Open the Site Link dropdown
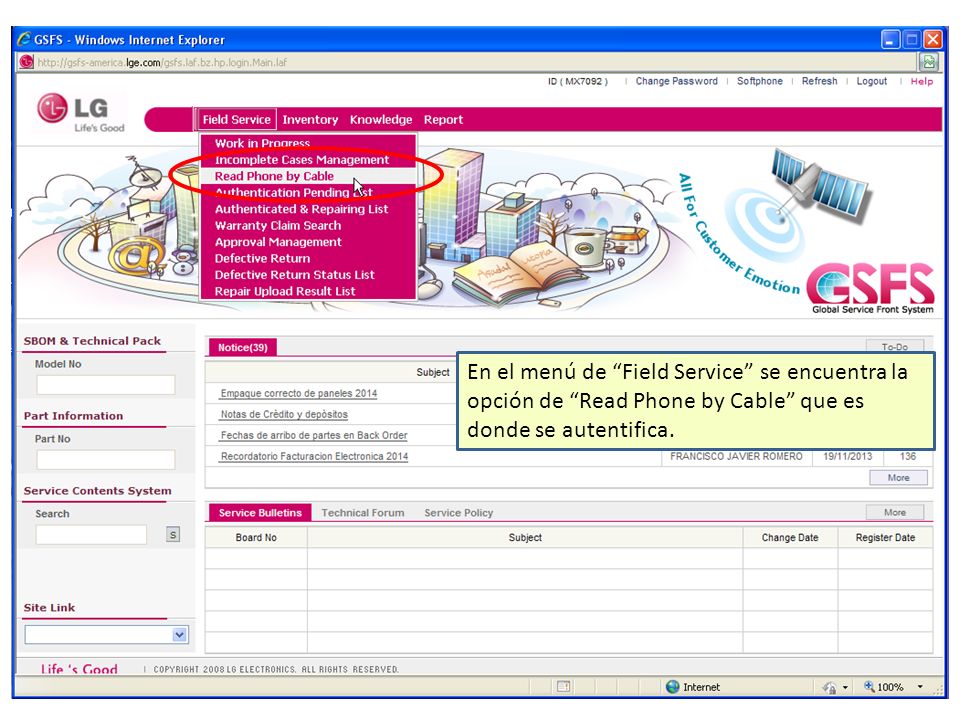Image resolution: width=960 pixels, height=720 pixels. [x=179, y=634]
